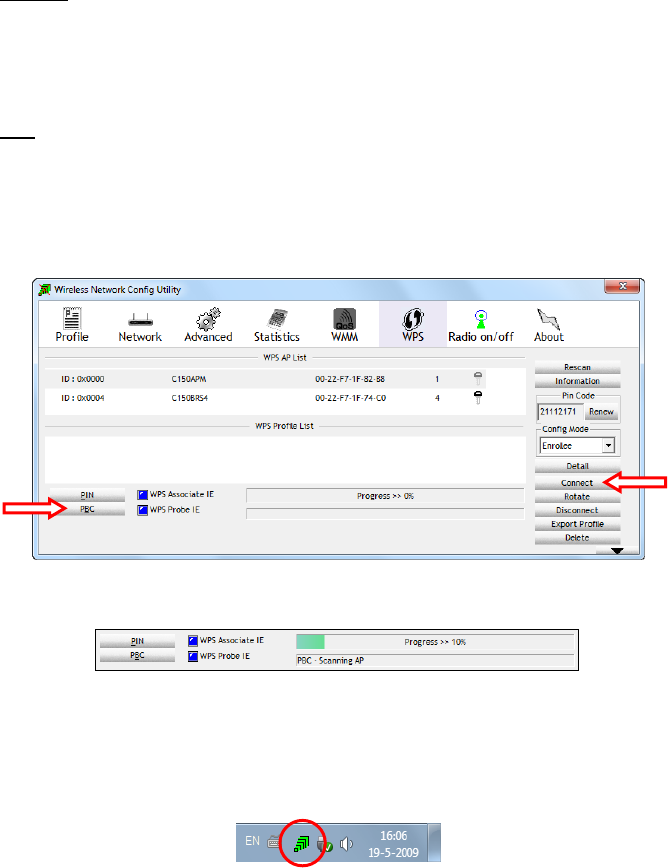
Task: Open the Advanced settings gear icon
Action: (208, 325)
